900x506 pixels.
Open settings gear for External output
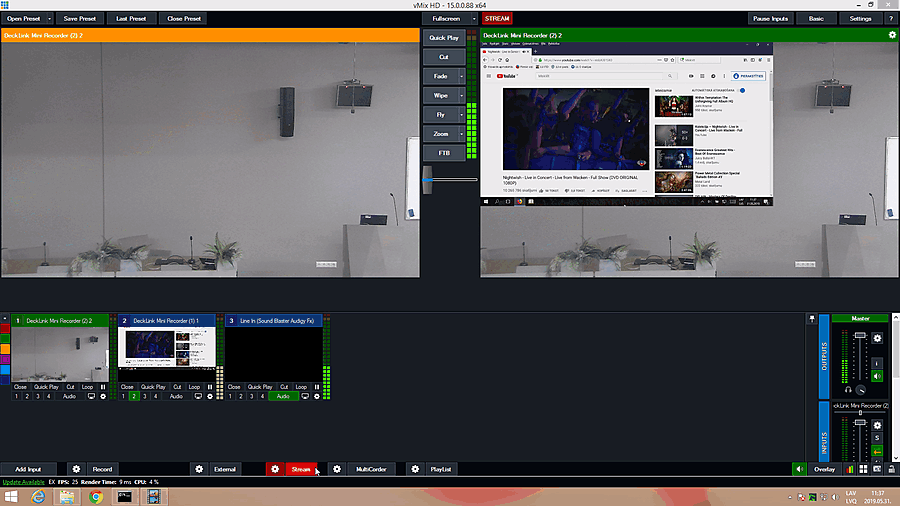(x=199, y=469)
